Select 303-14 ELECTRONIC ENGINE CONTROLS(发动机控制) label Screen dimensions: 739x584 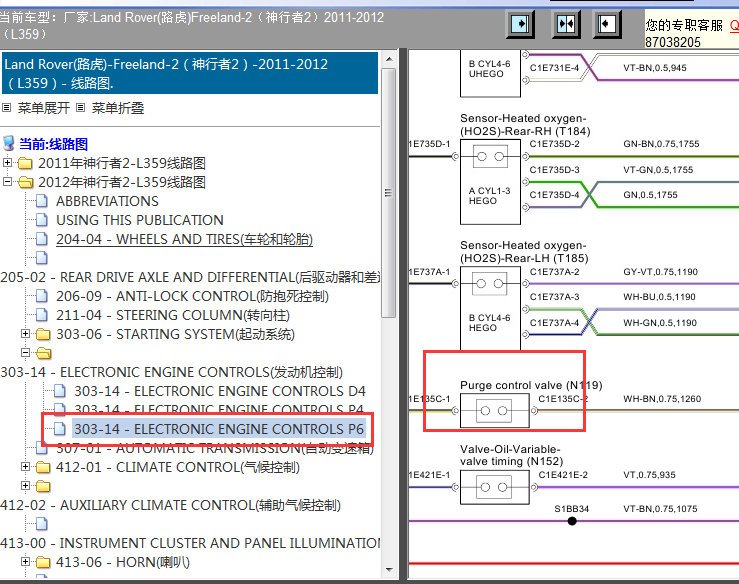click(172, 372)
